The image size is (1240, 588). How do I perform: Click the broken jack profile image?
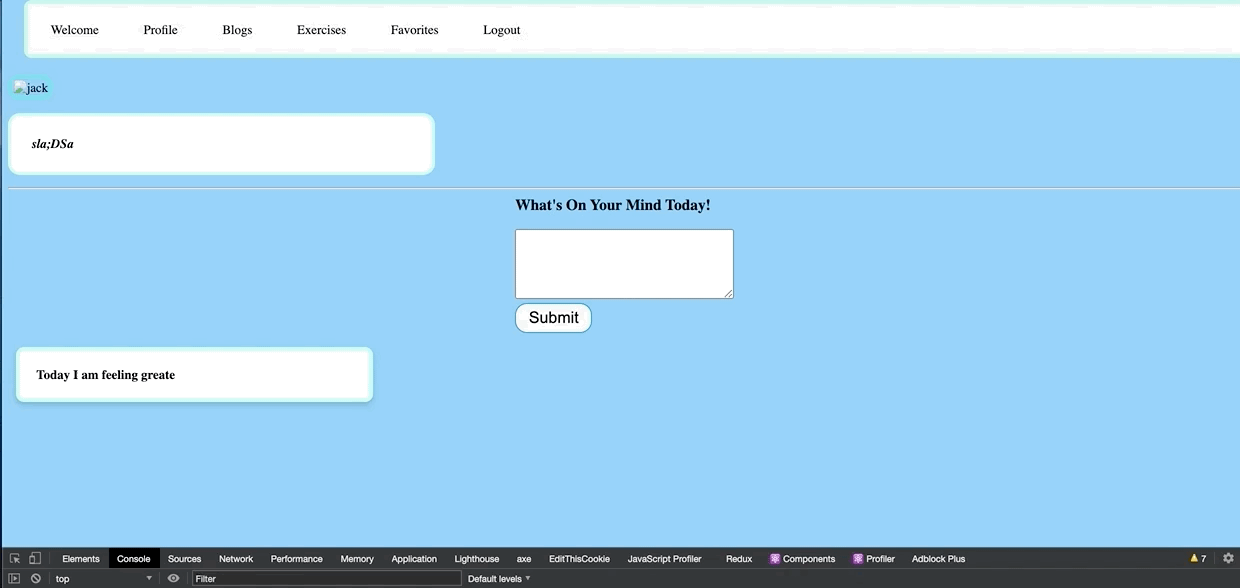[x=30, y=88]
